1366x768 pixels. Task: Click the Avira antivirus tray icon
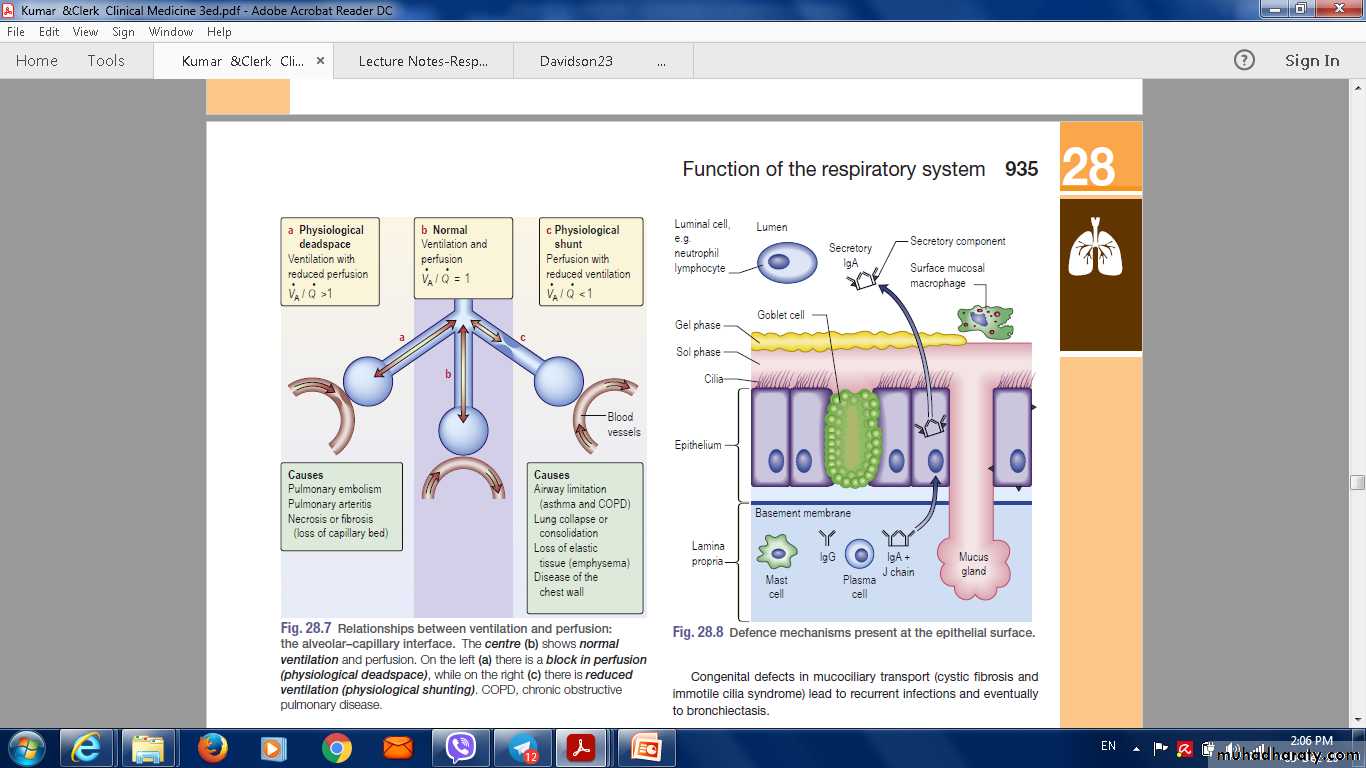[x=1184, y=747]
